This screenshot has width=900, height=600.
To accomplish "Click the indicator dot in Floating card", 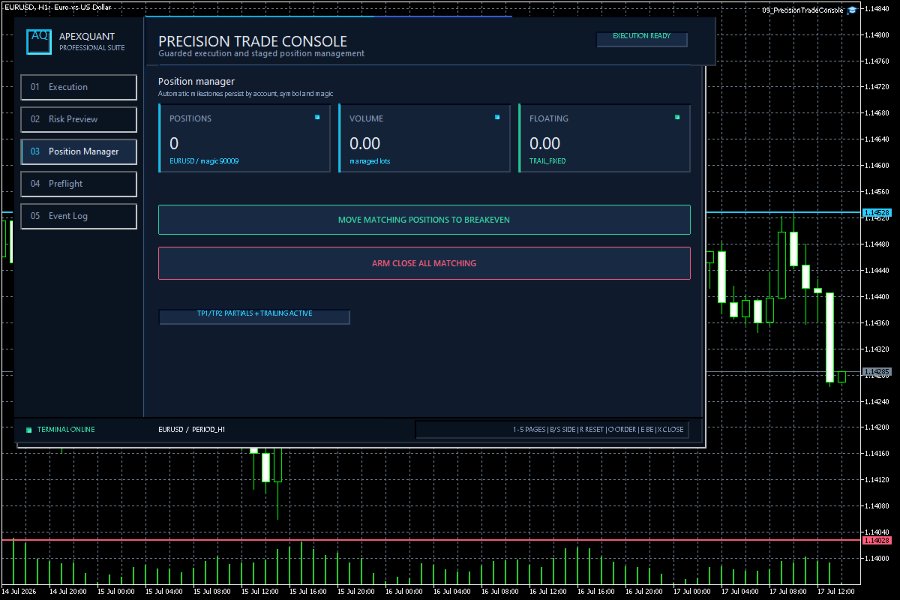I will (677, 117).
